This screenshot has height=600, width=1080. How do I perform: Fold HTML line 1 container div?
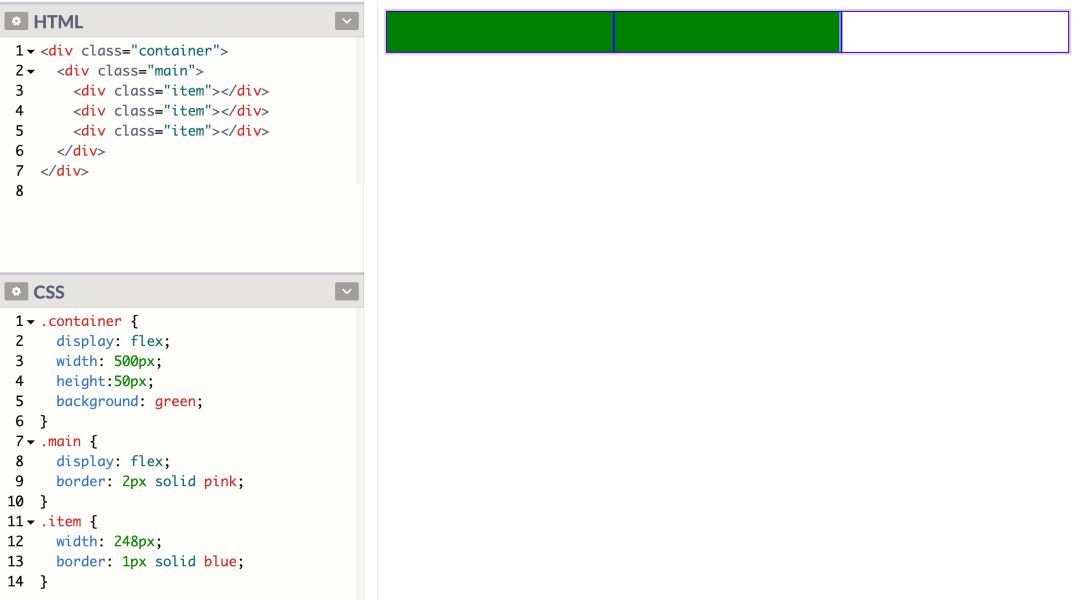(x=31, y=52)
